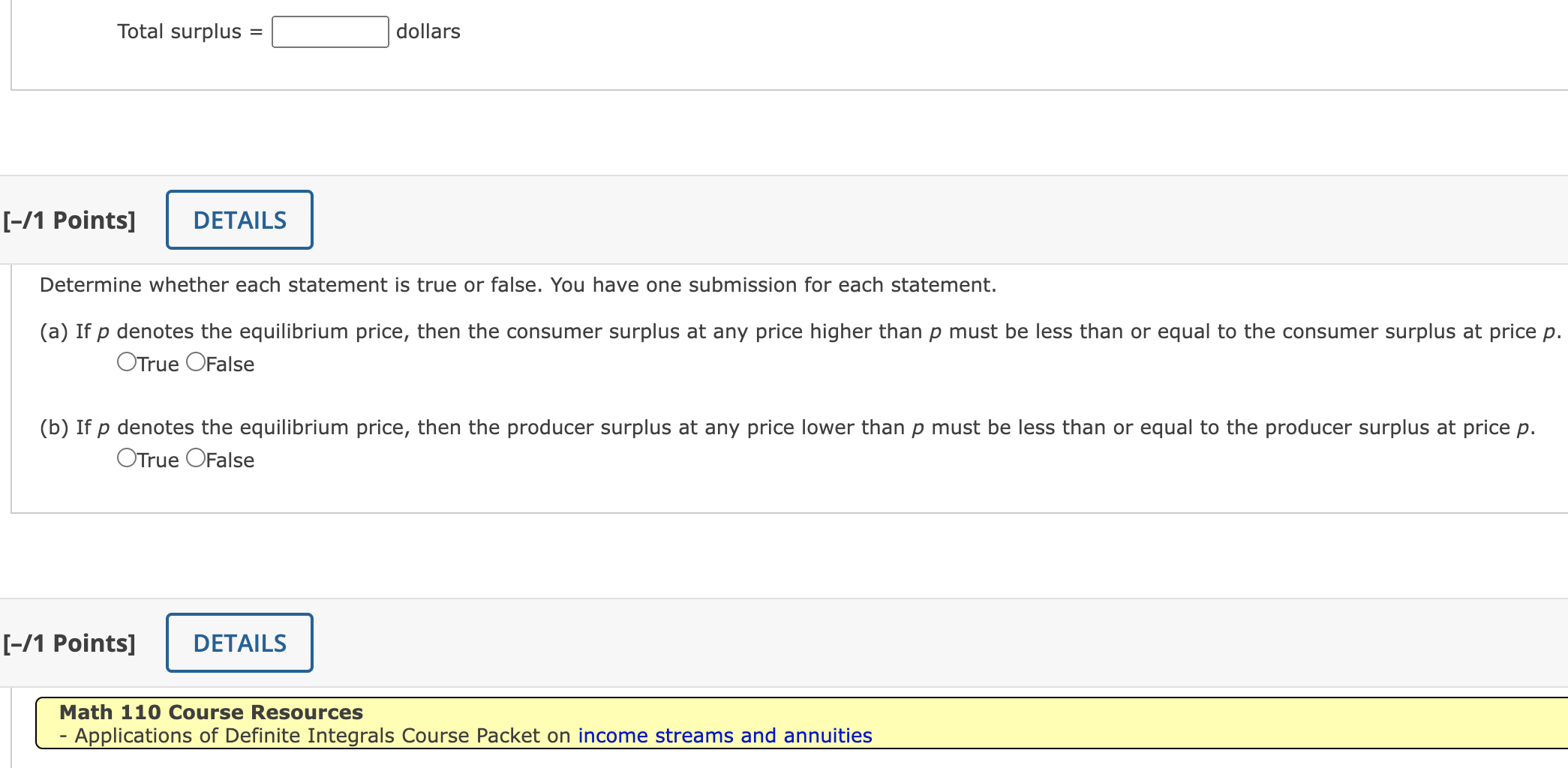This screenshot has width=1568, height=768.
Task: Click the Math 110 Course Resources heading
Action: 211,712
